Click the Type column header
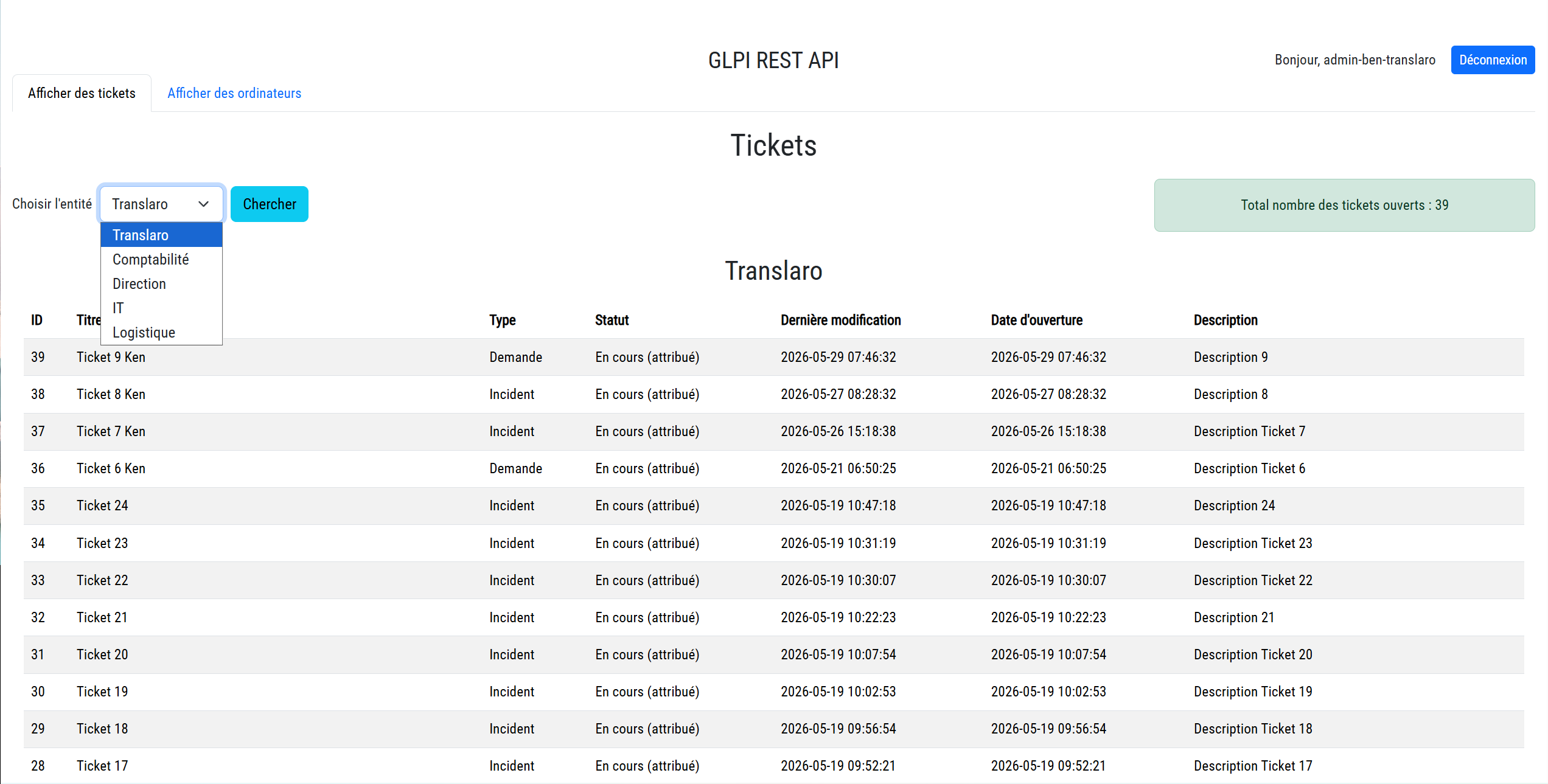Viewport: 1548px width, 784px height. (502, 320)
